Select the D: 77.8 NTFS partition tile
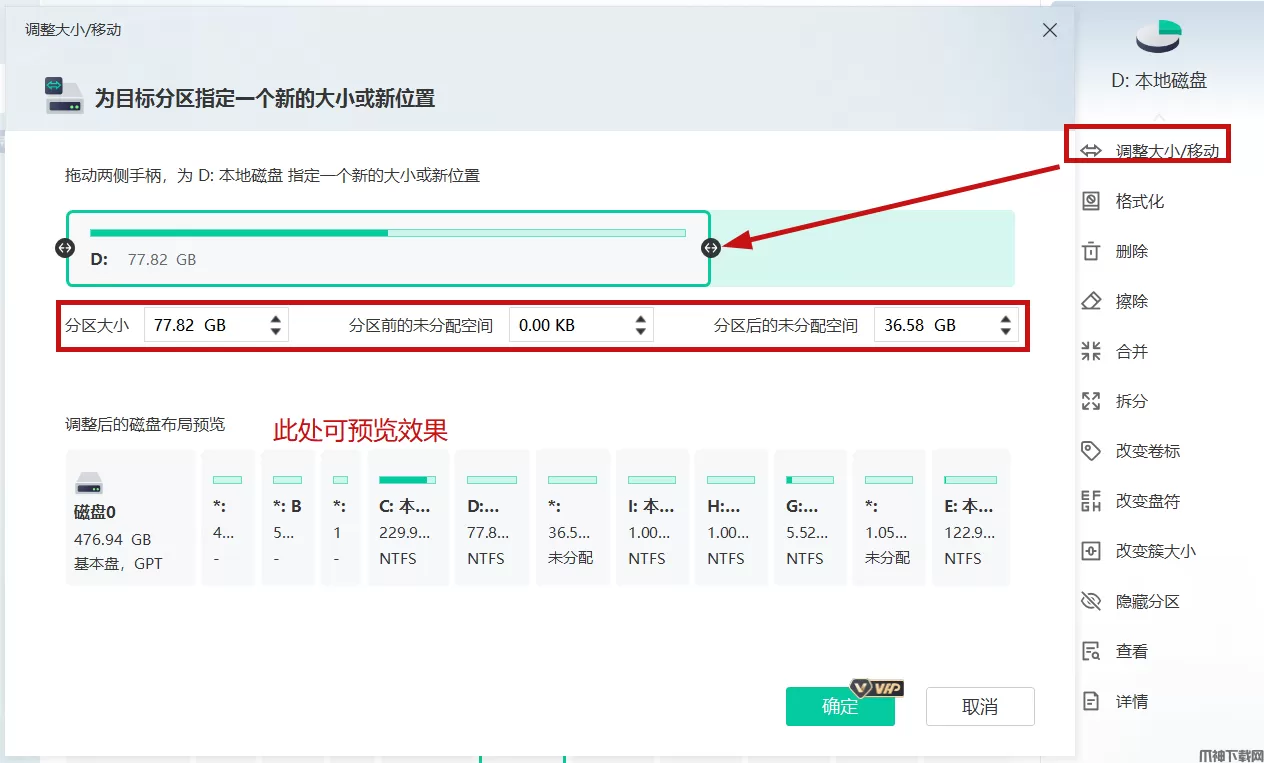Screen dimensions: 1264x763 pyautogui.click(x=492, y=517)
